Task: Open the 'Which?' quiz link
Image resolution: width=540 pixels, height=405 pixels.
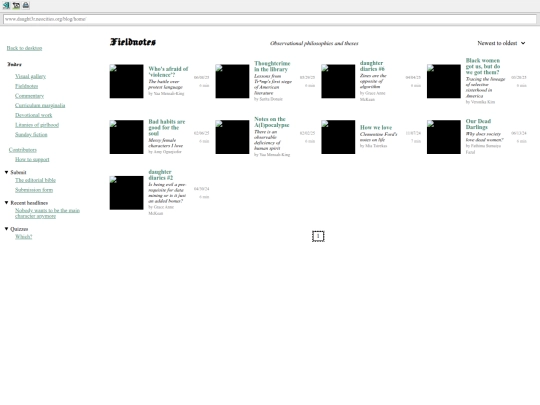Action: coord(23,237)
